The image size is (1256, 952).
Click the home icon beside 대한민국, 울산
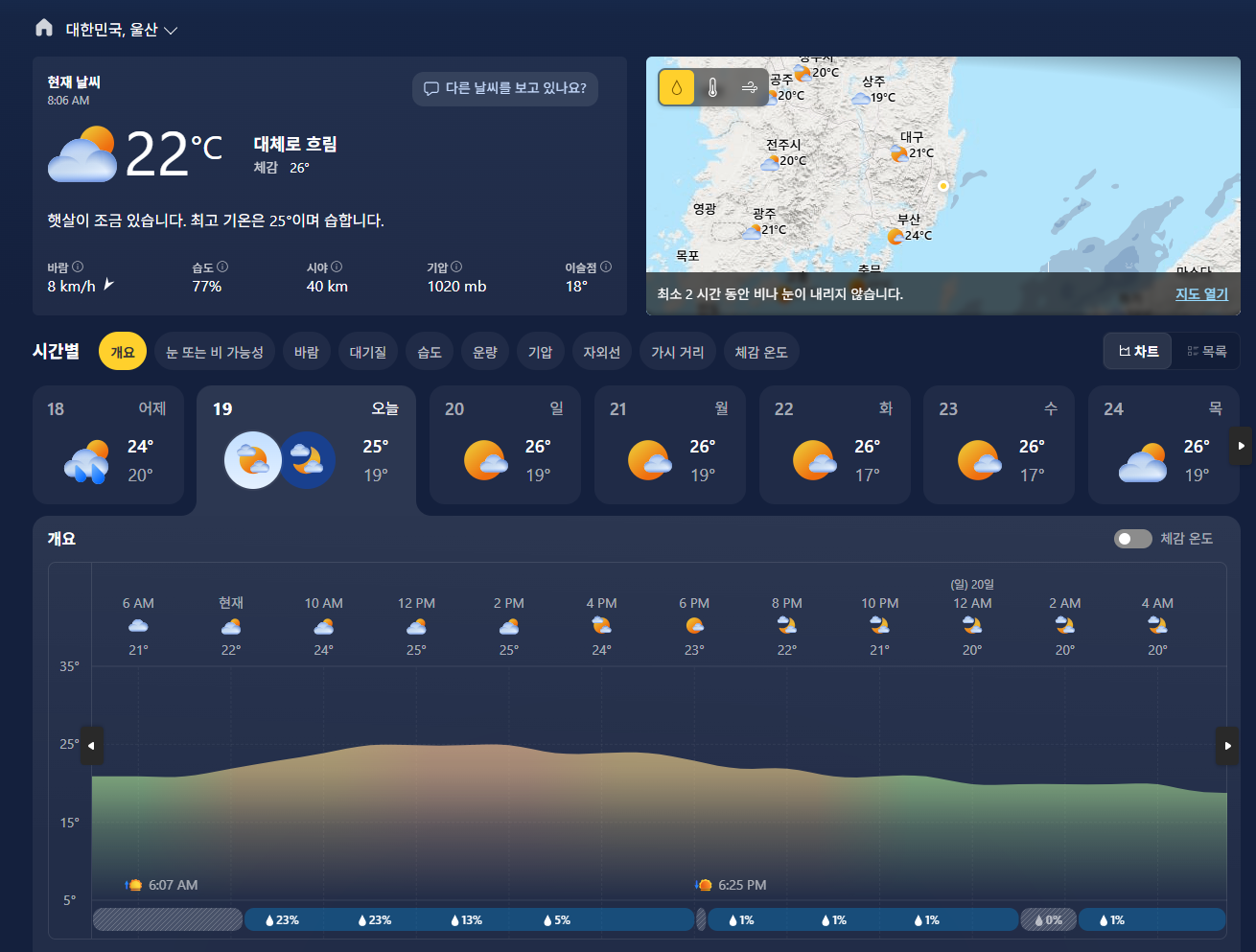[x=43, y=28]
